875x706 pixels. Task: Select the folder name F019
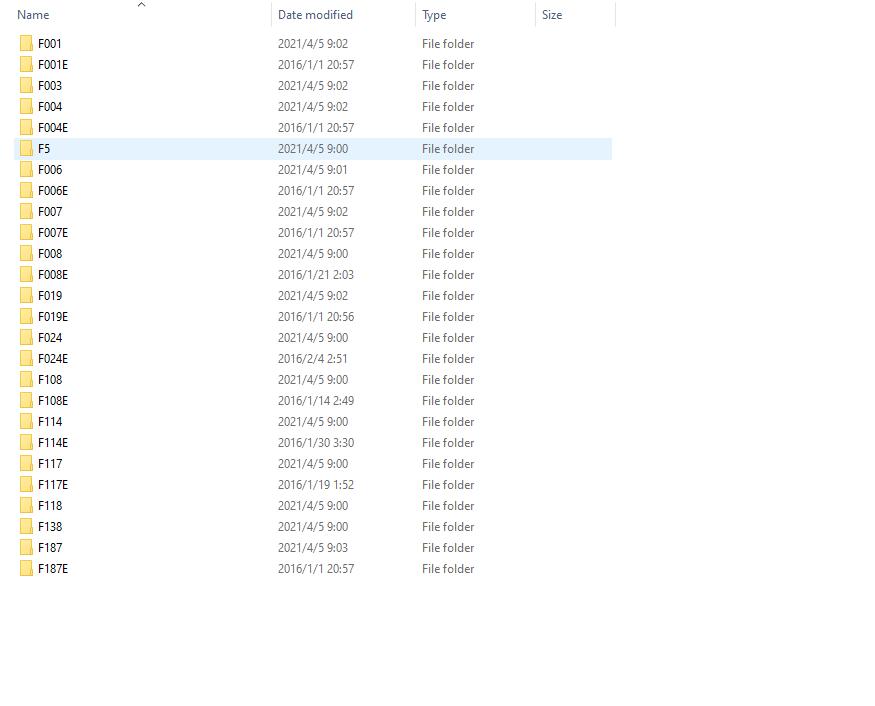click(x=50, y=296)
